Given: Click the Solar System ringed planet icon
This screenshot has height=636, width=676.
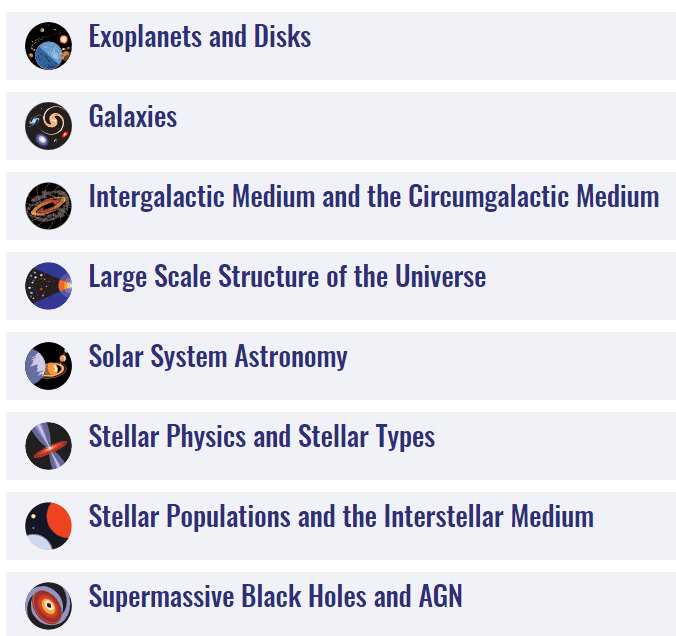Looking at the screenshot, I should pyautogui.click(x=48, y=366).
